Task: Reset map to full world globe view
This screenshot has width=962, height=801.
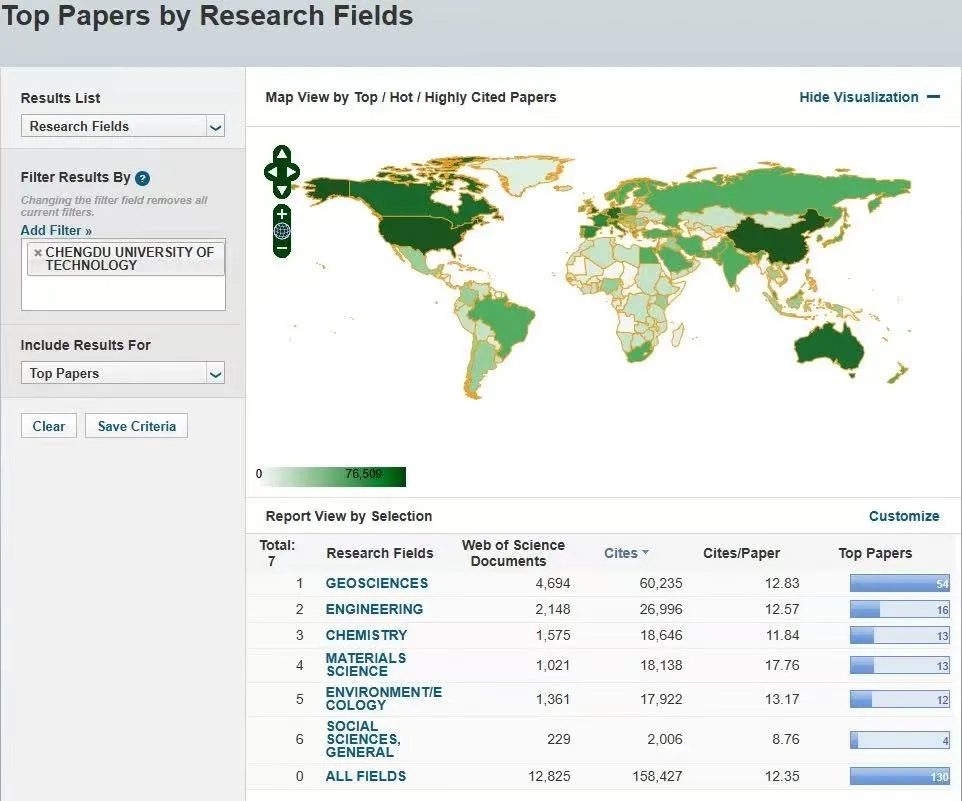Action: tap(282, 231)
